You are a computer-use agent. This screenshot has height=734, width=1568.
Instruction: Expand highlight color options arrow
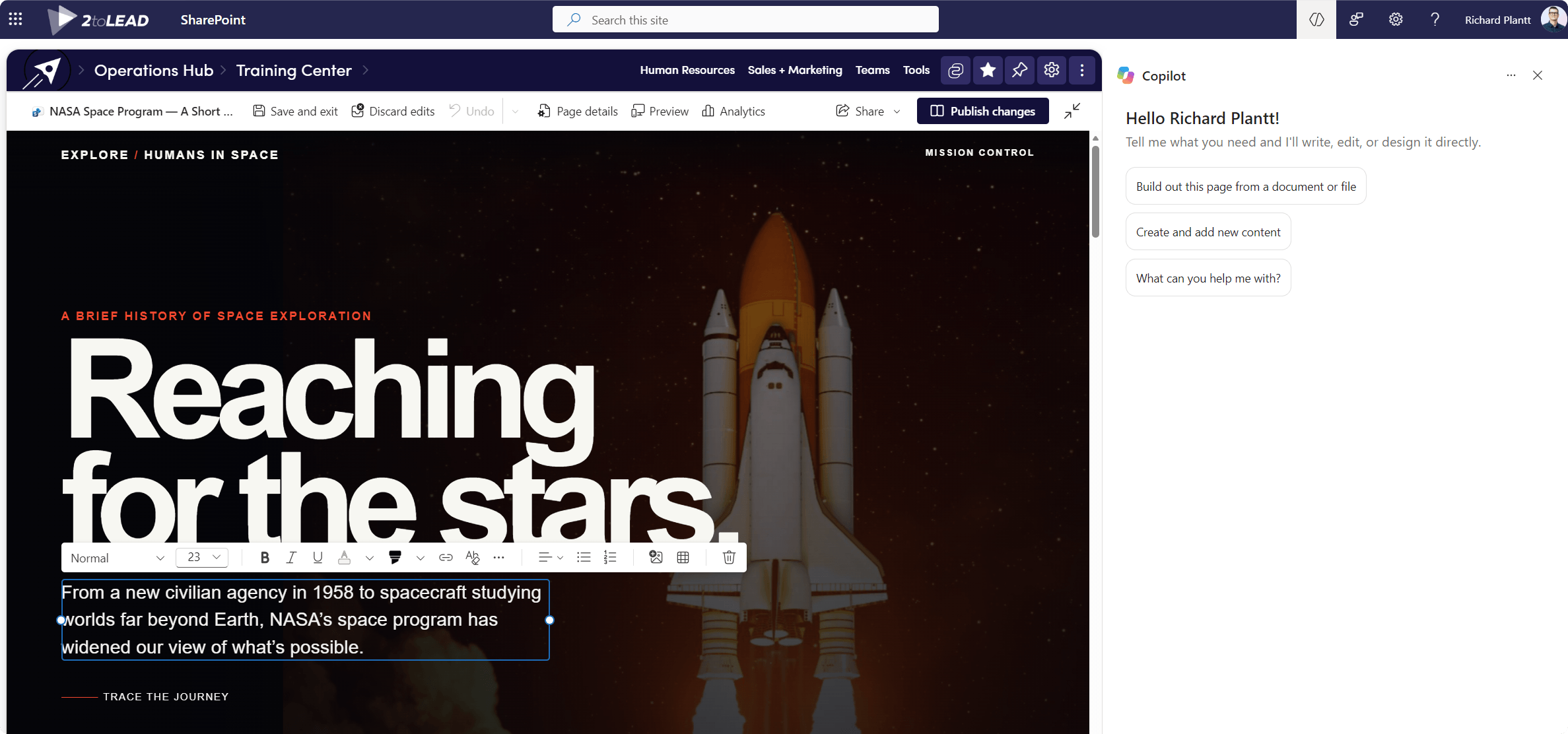coord(421,558)
